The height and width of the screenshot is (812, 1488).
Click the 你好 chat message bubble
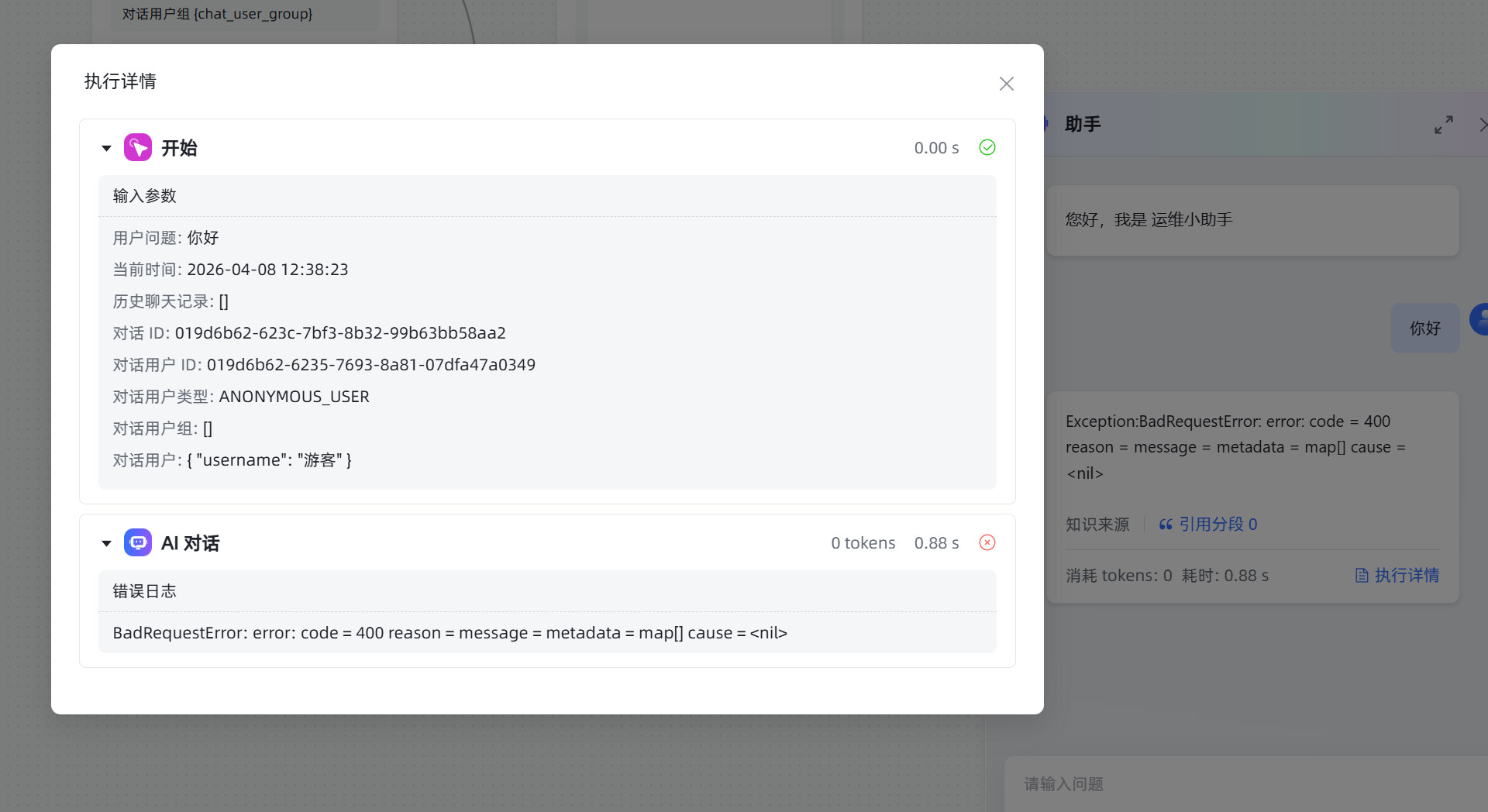pos(1424,329)
